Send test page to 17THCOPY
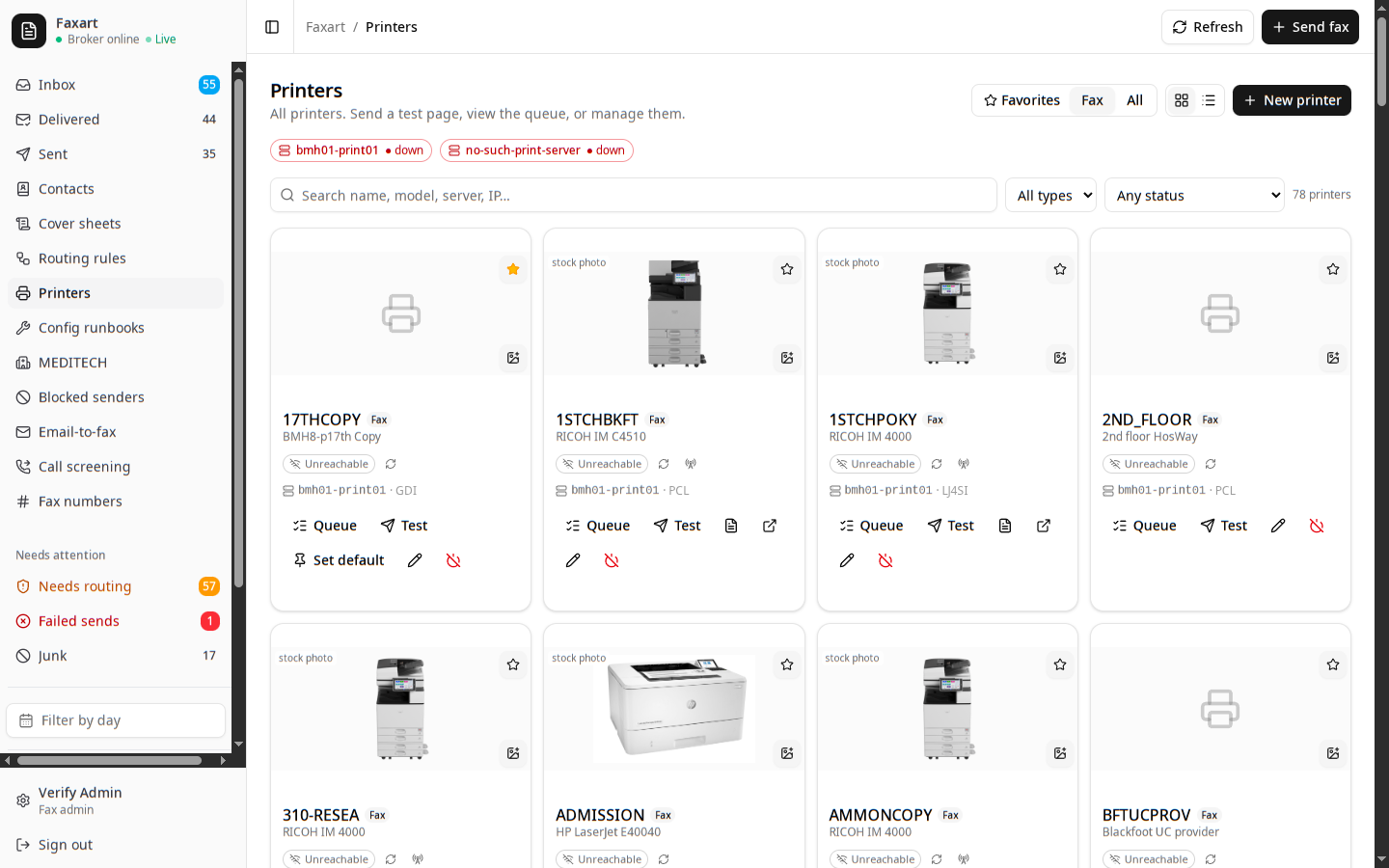 404,526
